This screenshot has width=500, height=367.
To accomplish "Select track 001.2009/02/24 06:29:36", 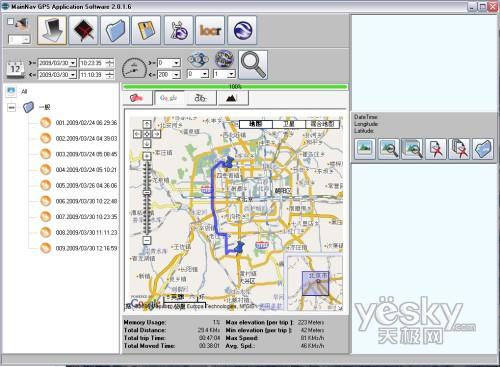I will click(86, 123).
